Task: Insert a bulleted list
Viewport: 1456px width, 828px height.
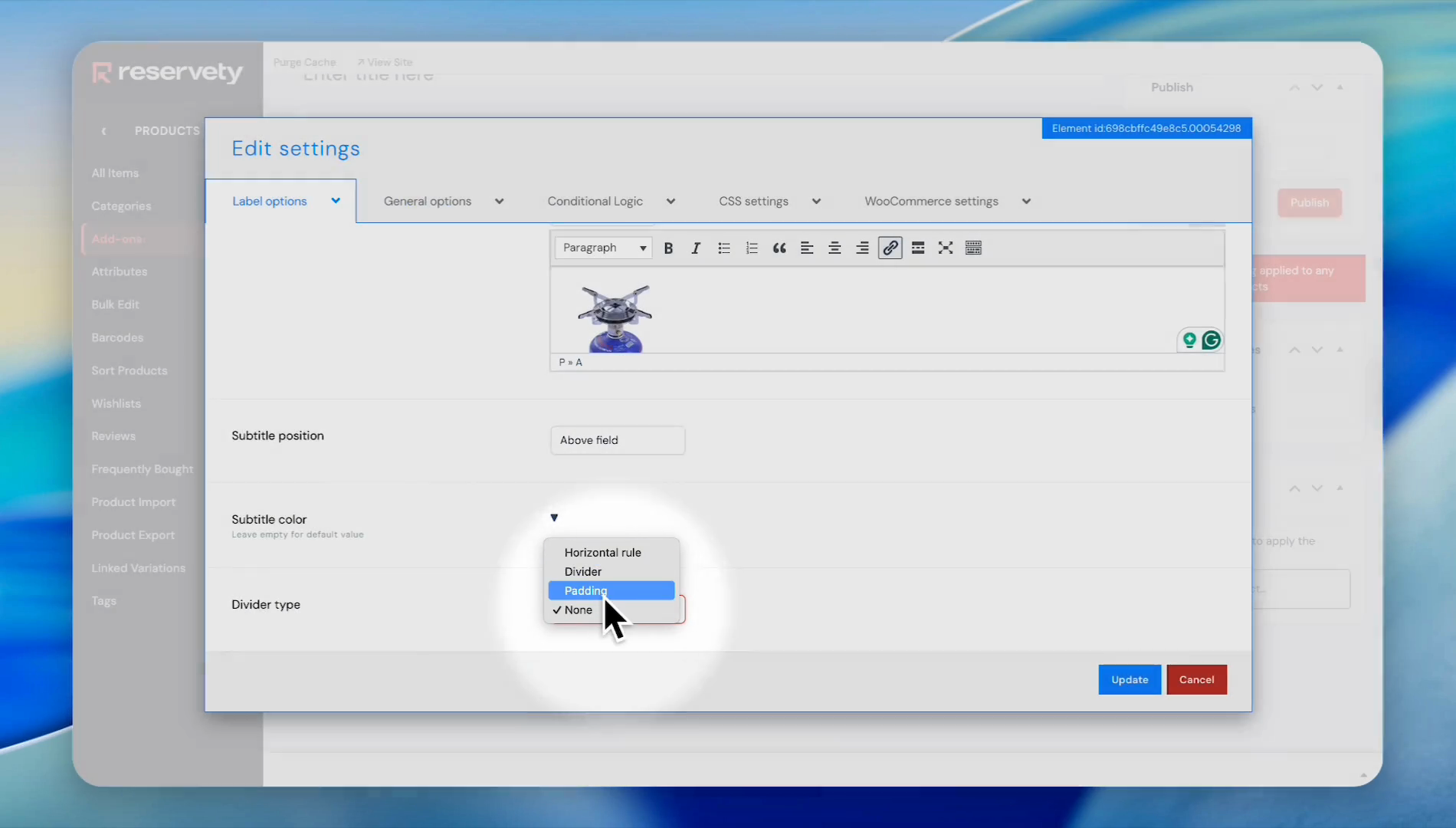Action: tap(723, 248)
